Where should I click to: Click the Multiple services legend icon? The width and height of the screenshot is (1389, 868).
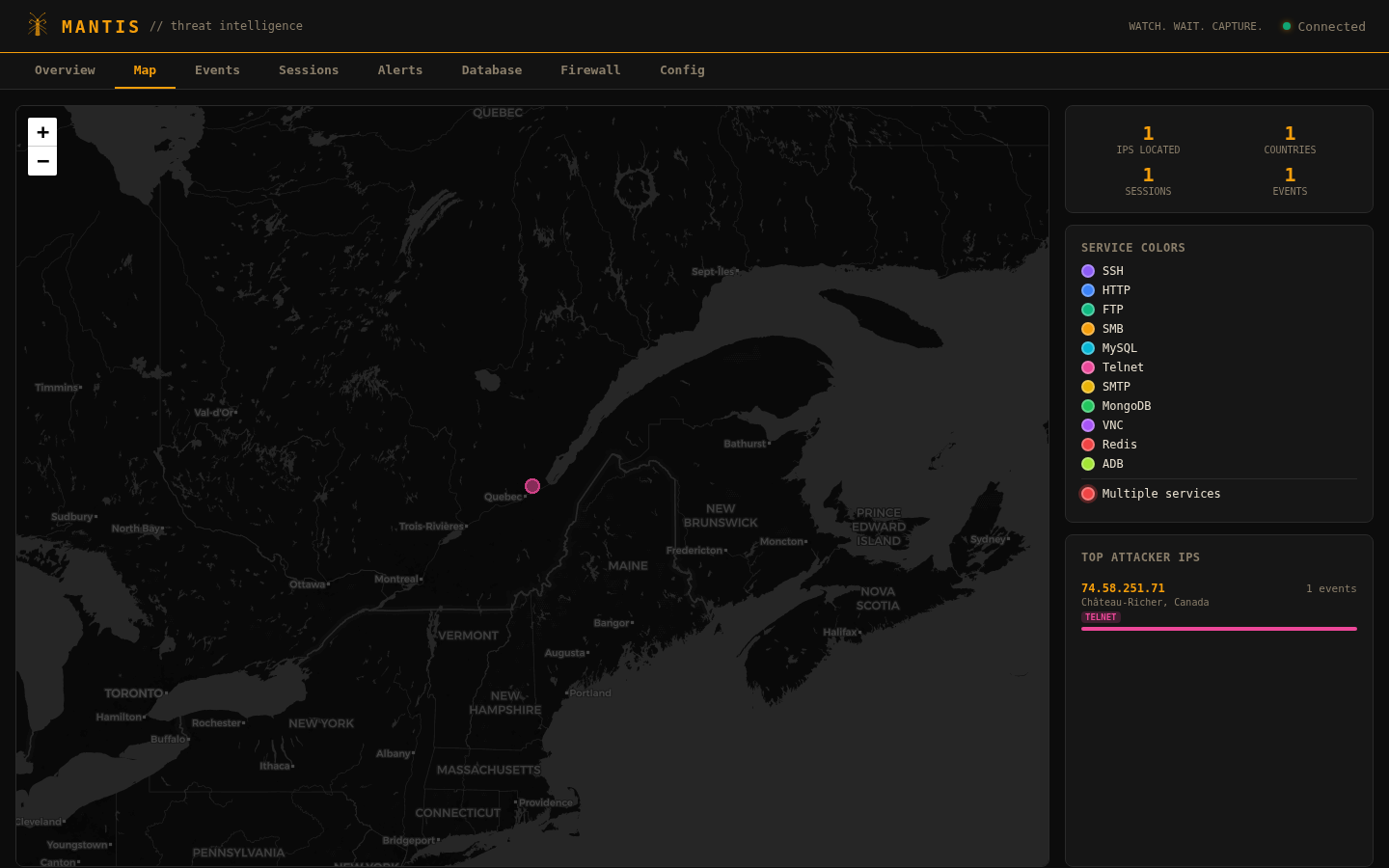coord(1088,494)
